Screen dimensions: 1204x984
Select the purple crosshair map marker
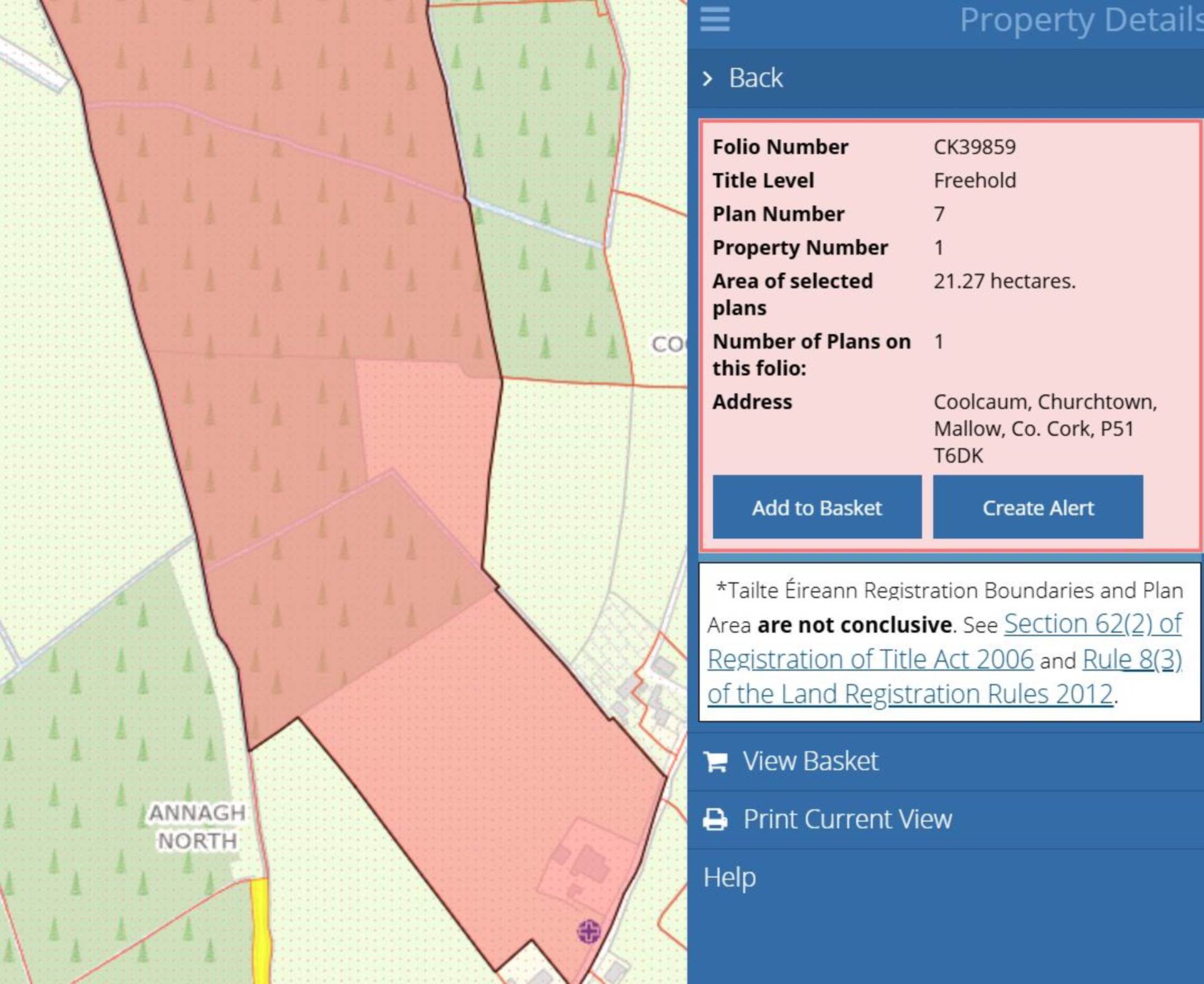click(588, 931)
